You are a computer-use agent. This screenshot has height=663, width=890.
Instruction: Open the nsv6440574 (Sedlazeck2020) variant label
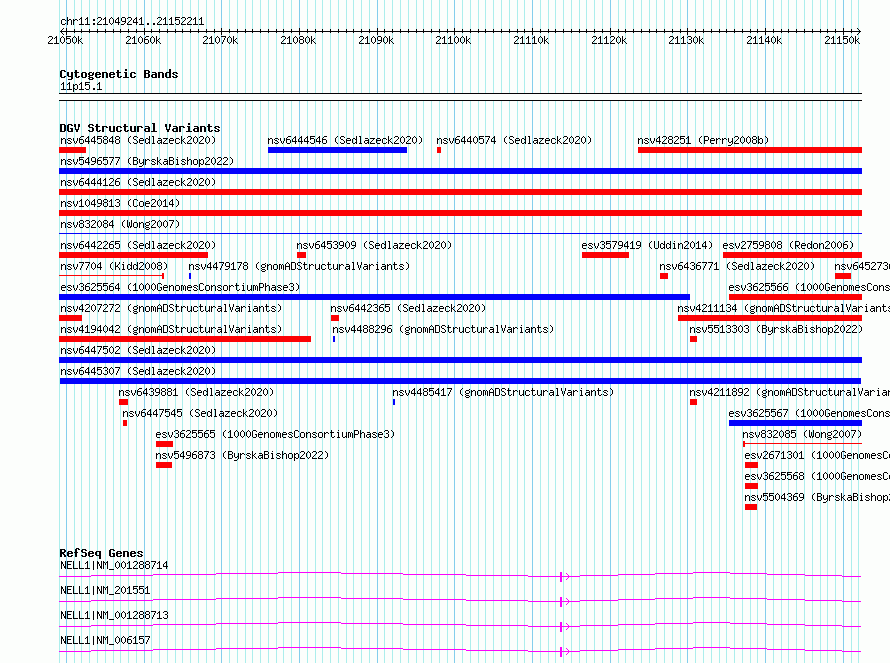514,140
